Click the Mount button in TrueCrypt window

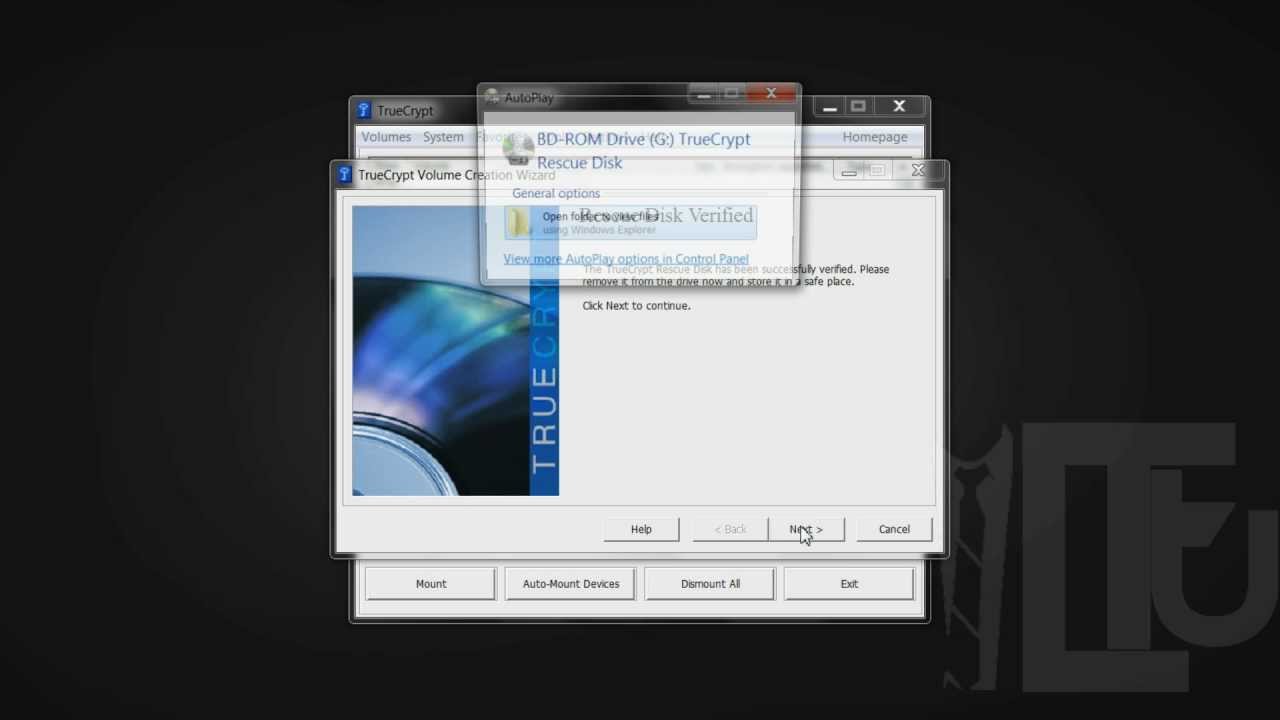431,584
